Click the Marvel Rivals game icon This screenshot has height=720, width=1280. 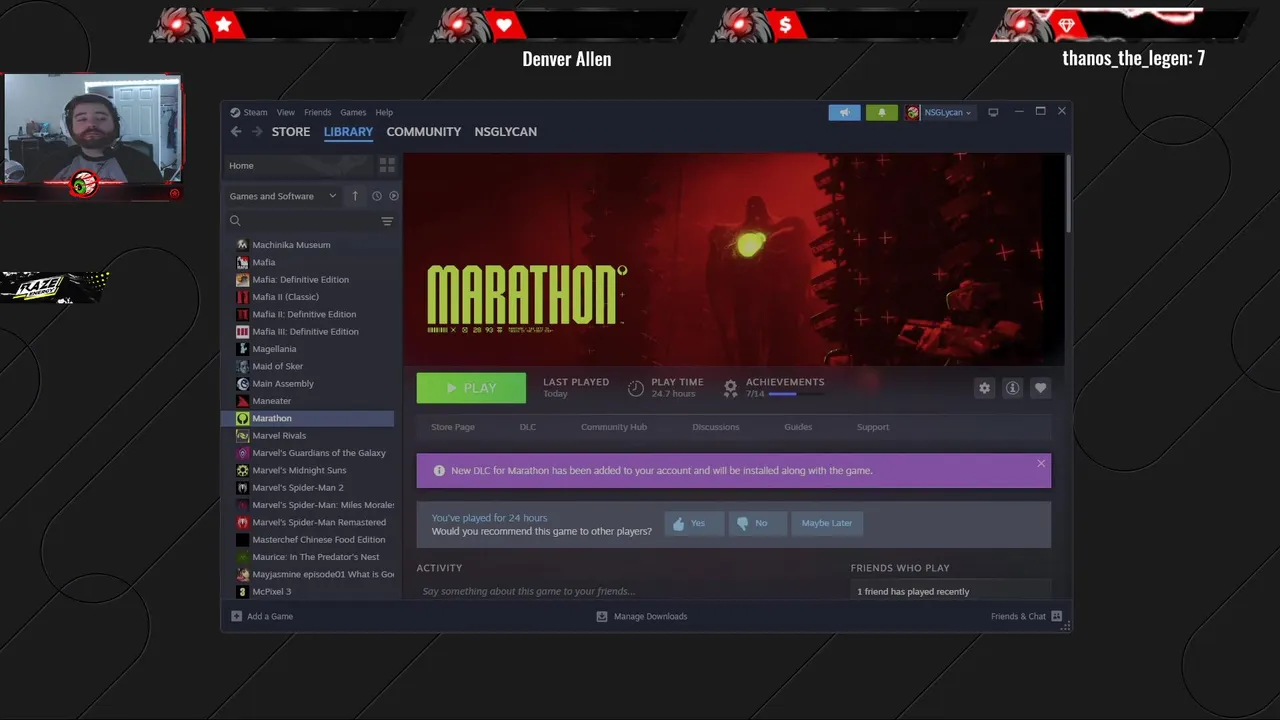click(242, 436)
